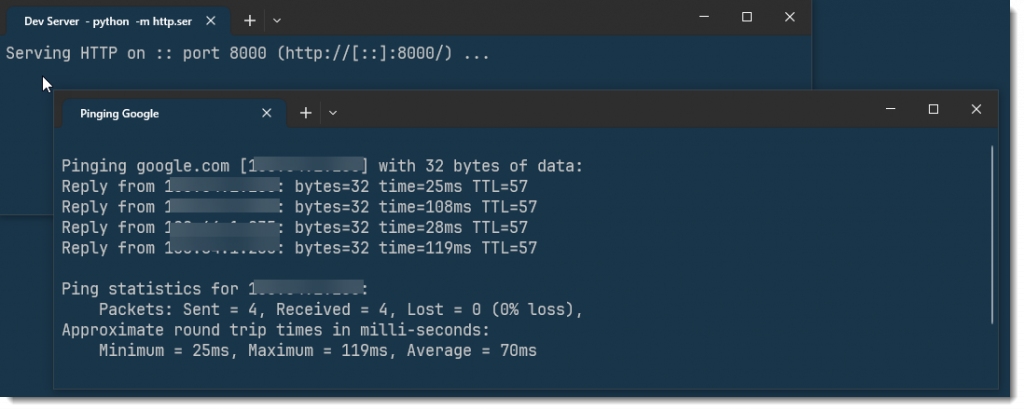Close the Pinging Google window

[x=976, y=110]
